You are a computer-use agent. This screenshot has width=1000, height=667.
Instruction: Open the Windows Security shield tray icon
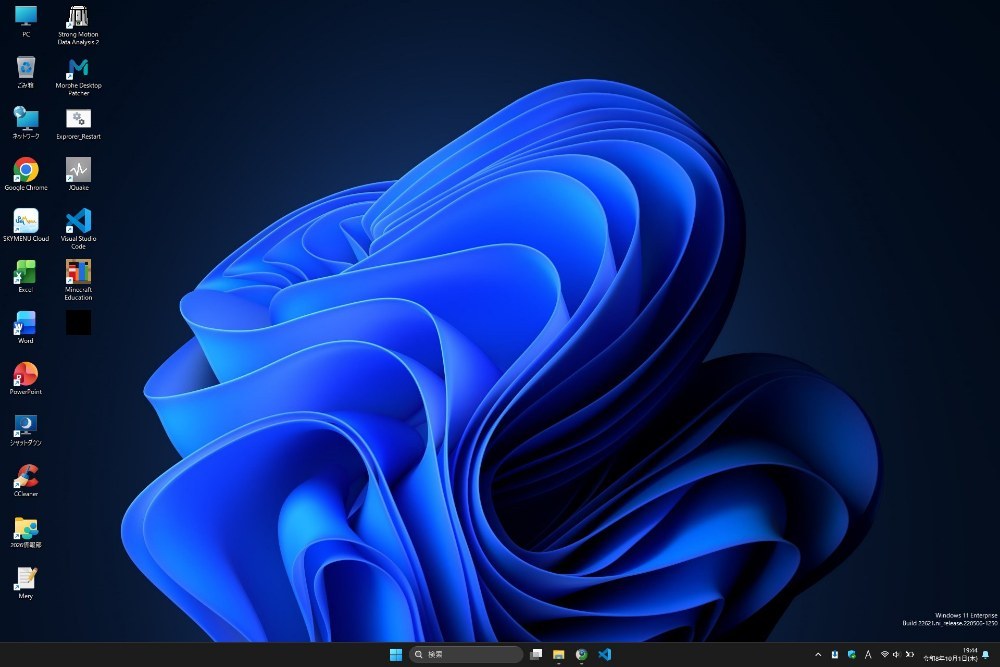pos(851,654)
